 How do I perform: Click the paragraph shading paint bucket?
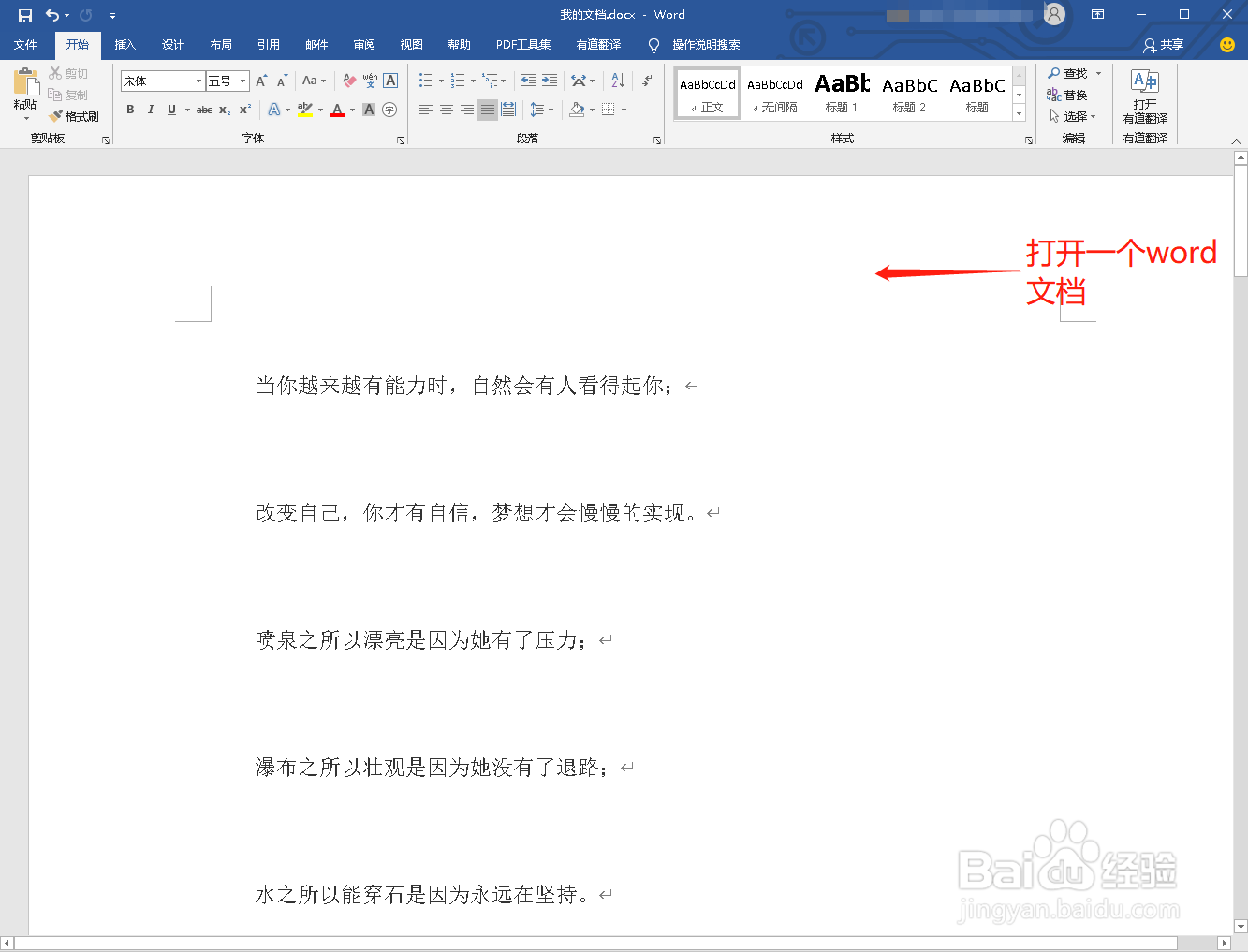(x=577, y=110)
